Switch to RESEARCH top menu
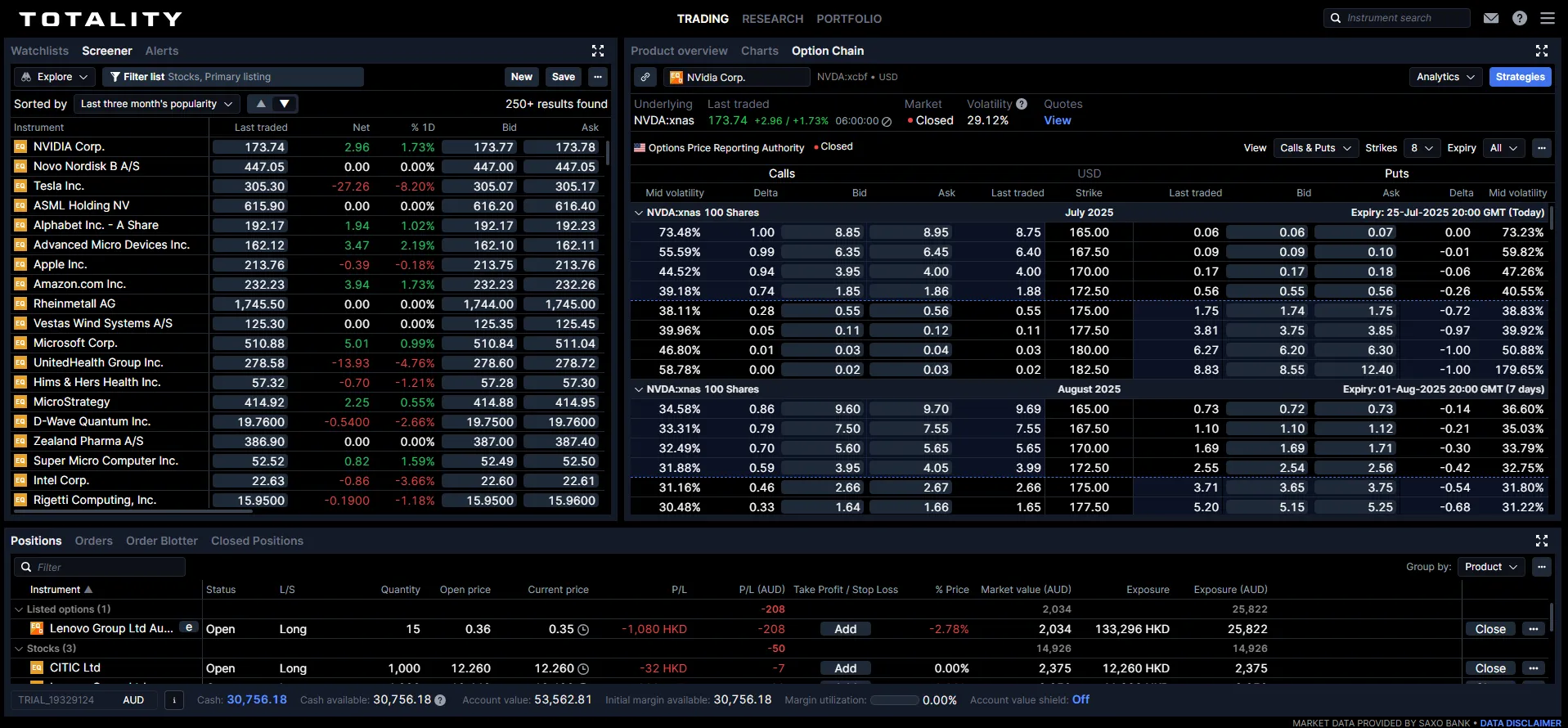This screenshot has height=728, width=1568. coord(772,19)
